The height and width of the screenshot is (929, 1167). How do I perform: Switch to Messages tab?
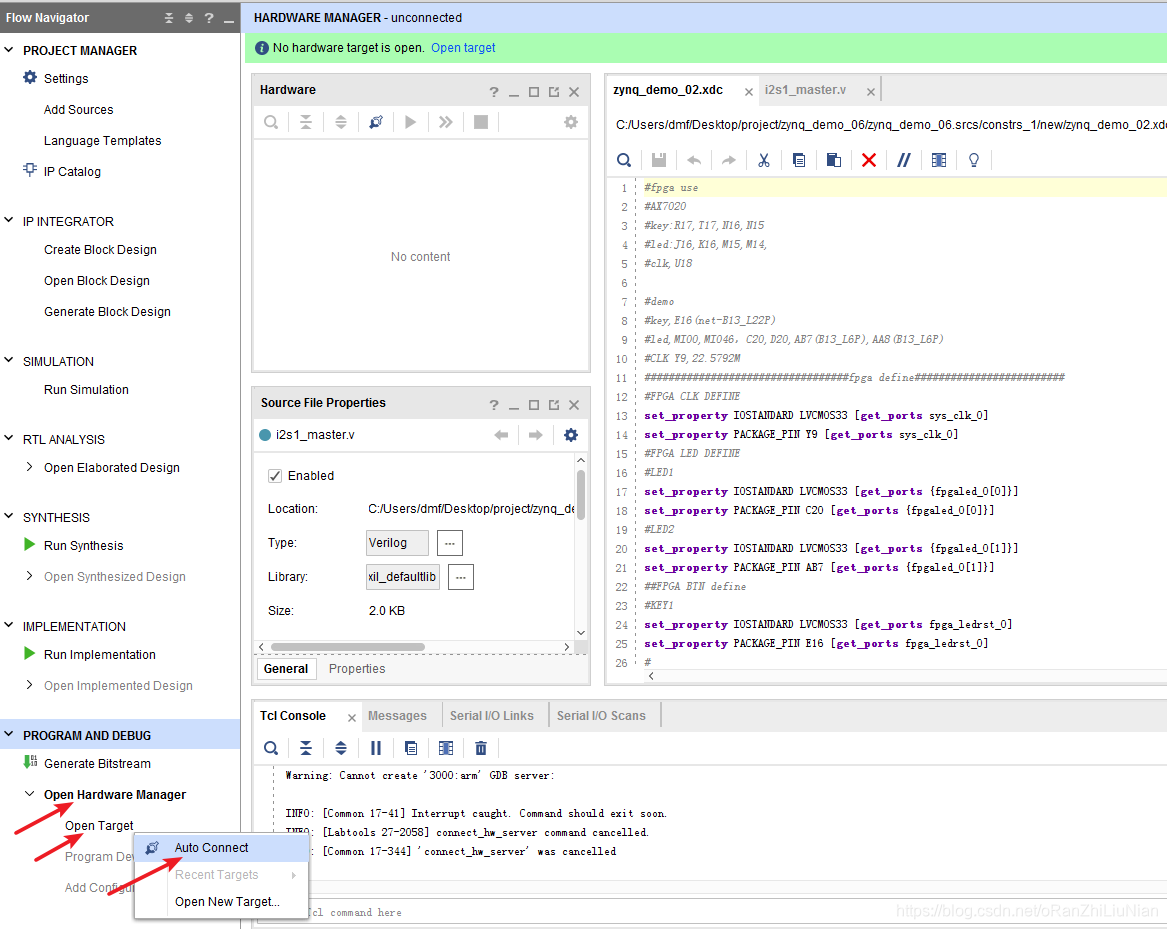click(x=397, y=715)
